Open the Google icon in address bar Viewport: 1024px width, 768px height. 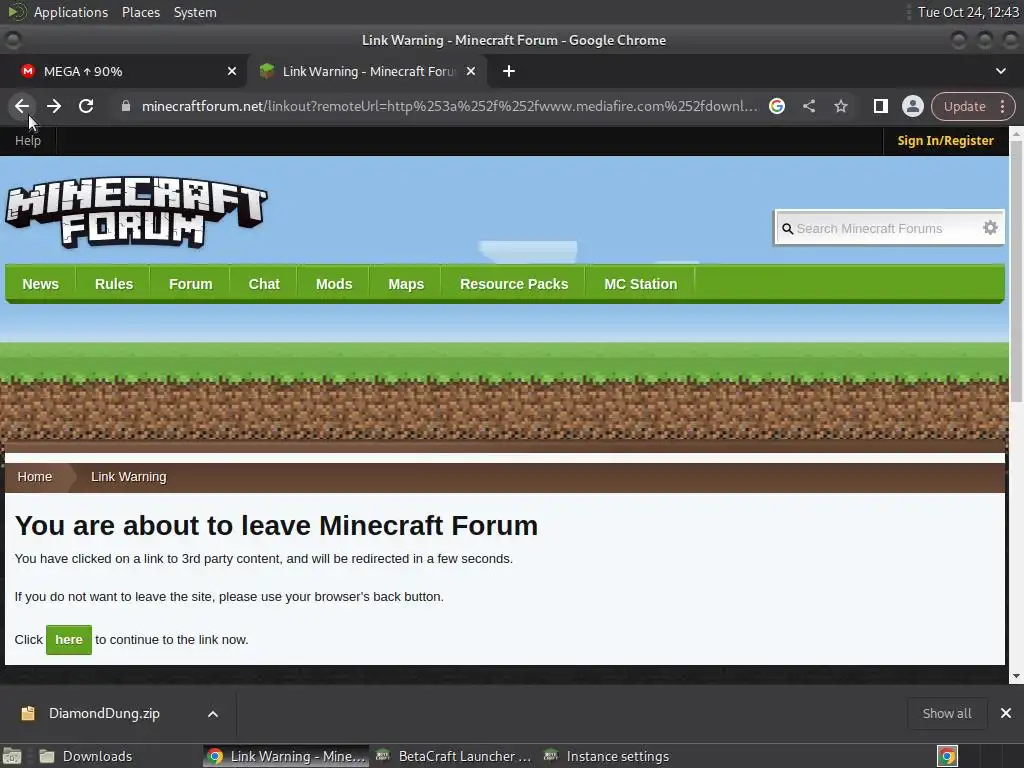[x=776, y=106]
